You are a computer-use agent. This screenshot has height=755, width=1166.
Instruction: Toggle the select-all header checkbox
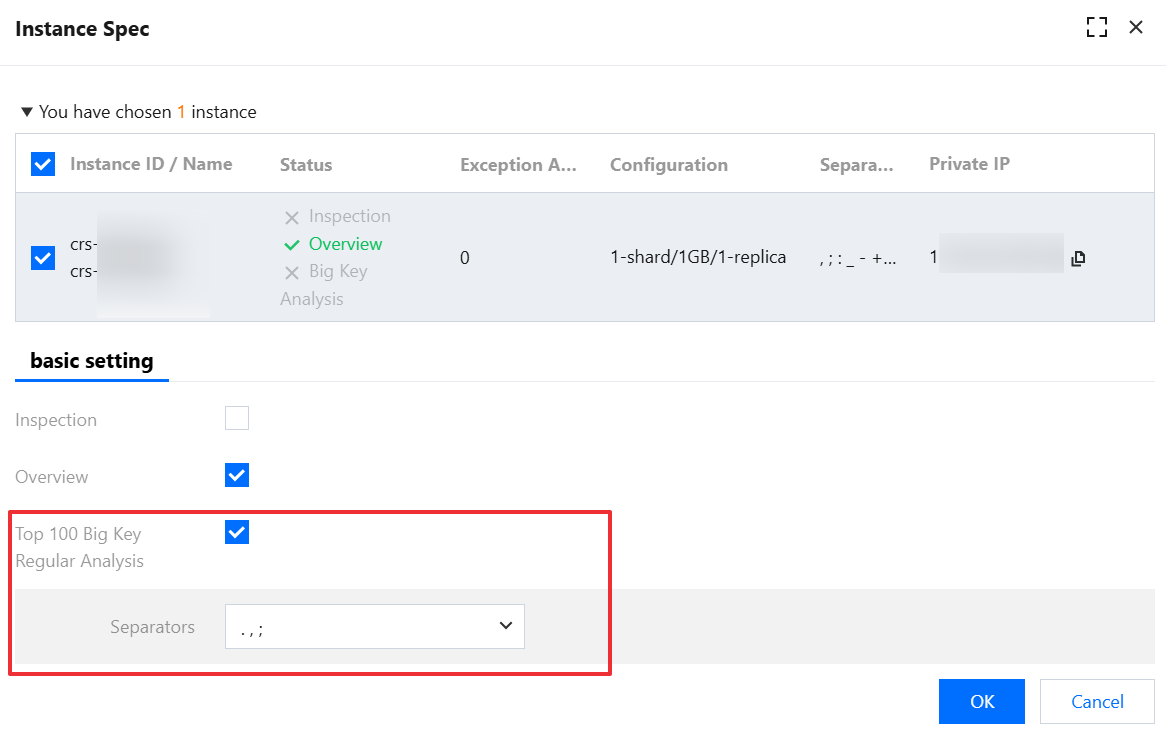(43, 164)
